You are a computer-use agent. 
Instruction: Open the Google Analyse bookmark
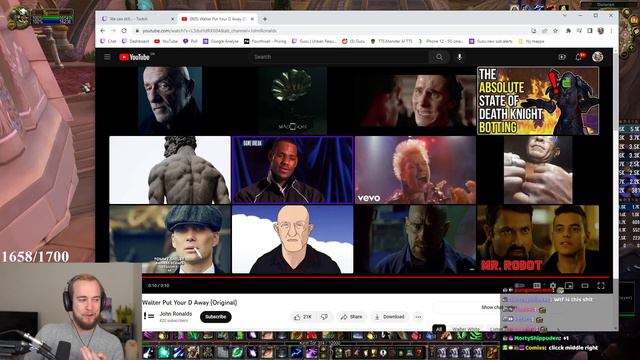click(221, 41)
